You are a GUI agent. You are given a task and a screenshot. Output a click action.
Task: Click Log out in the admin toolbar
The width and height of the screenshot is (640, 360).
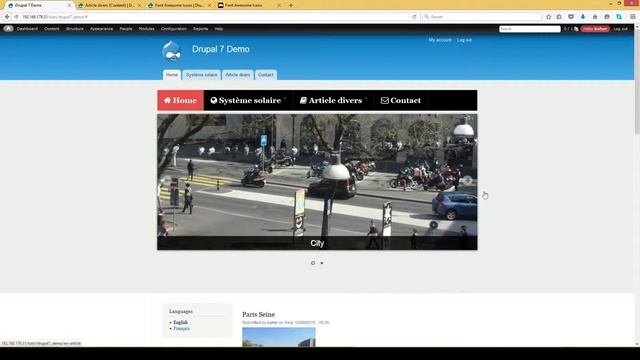point(620,29)
